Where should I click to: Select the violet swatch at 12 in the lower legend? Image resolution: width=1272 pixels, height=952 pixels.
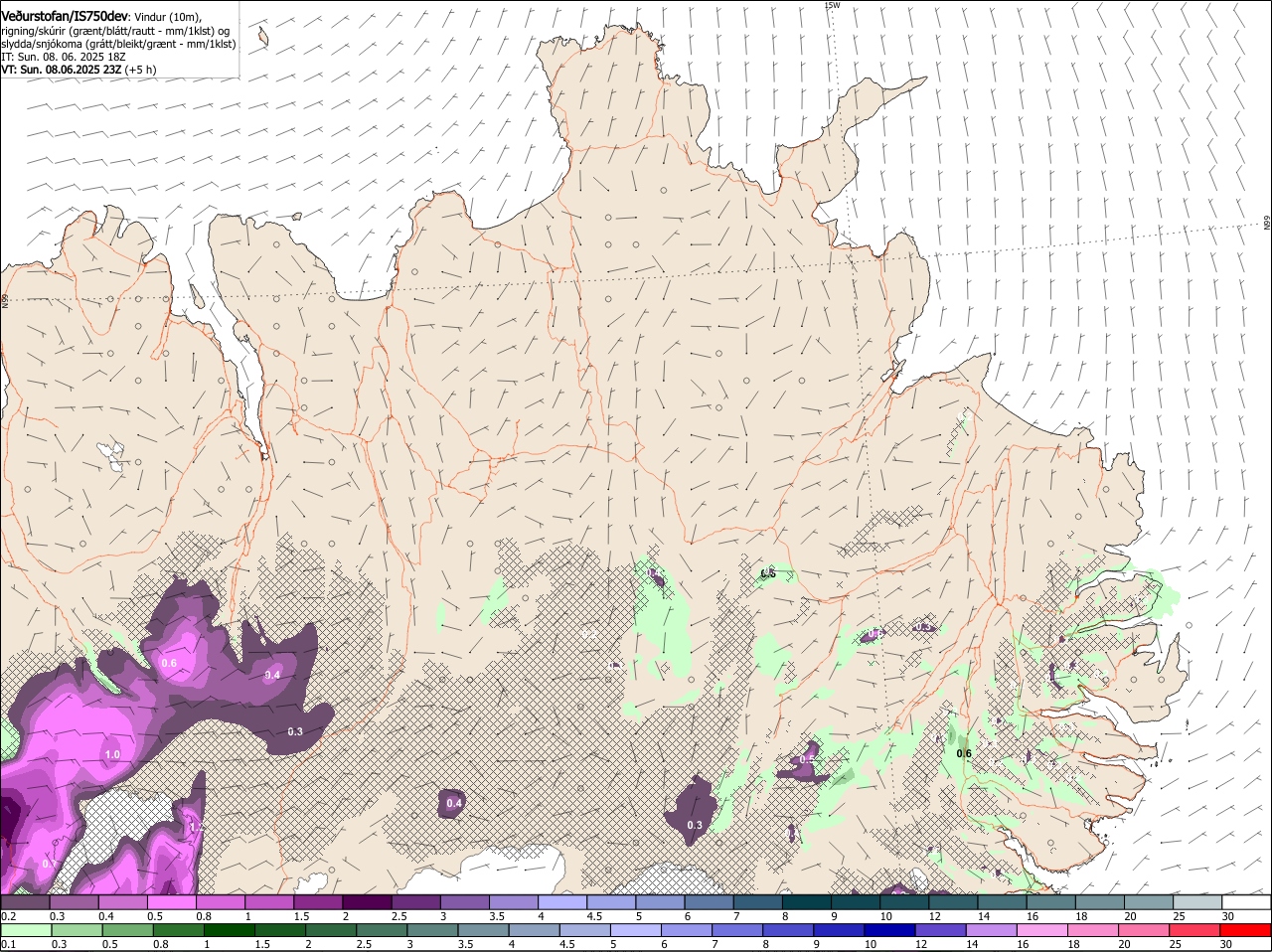point(938,930)
